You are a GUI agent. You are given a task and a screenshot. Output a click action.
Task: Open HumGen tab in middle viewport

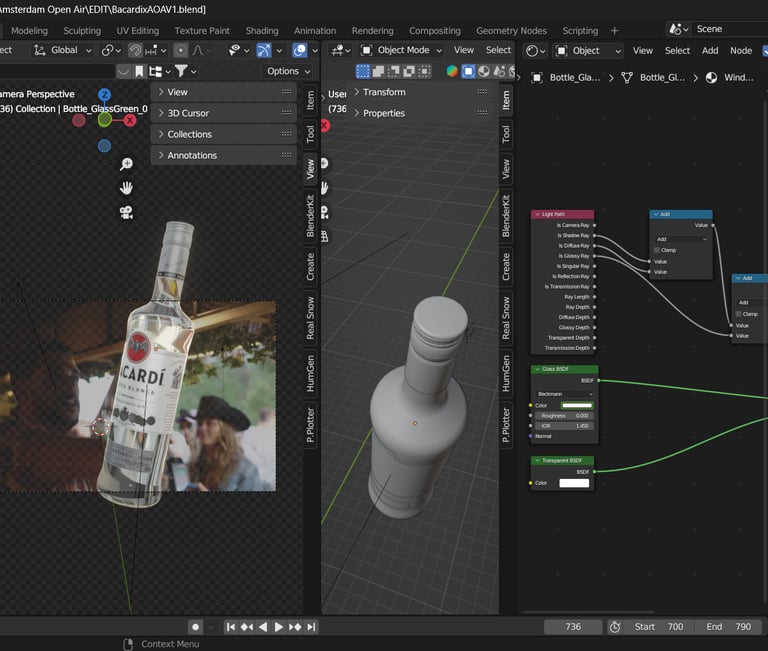tap(506, 374)
